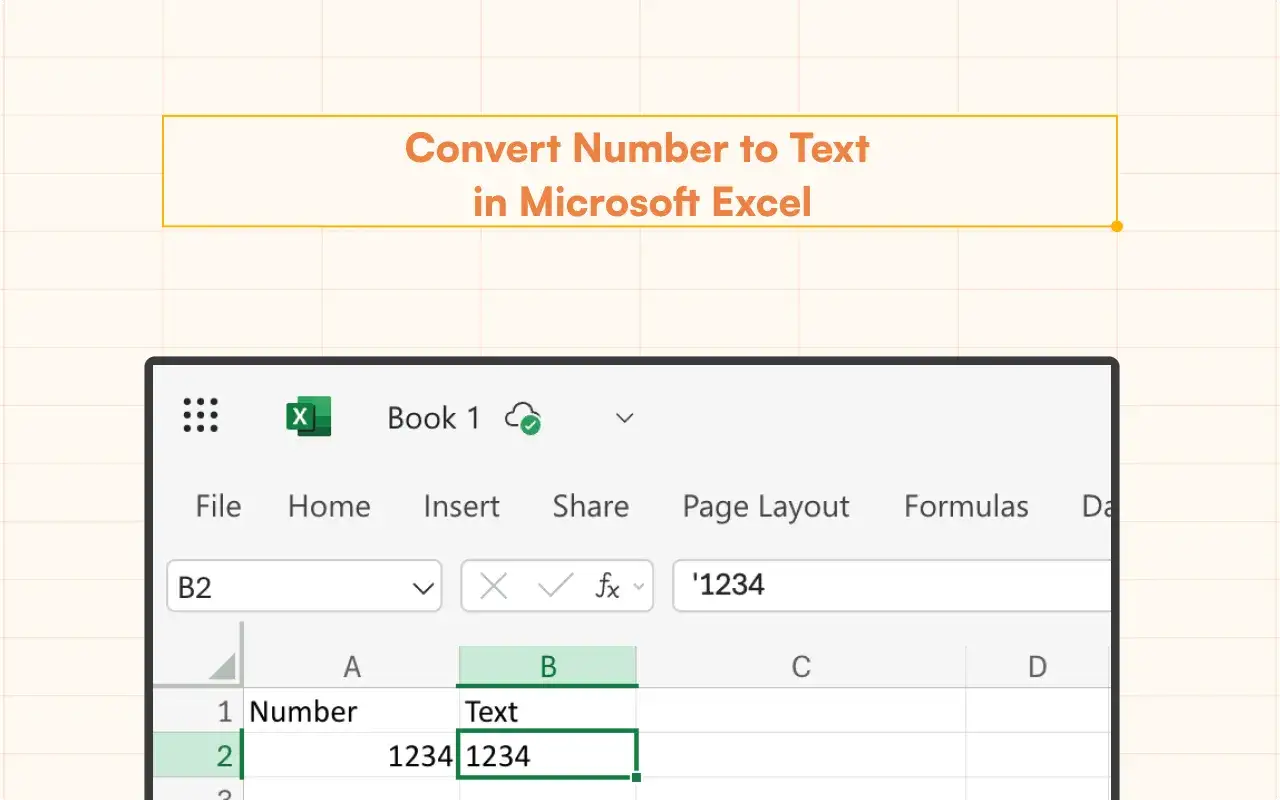This screenshot has height=800, width=1280.
Task: Select row 1 header
Action: point(198,711)
